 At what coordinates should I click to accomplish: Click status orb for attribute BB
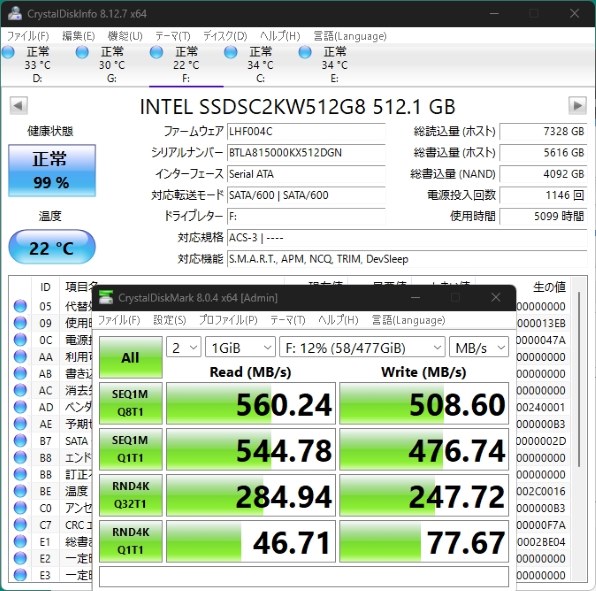coord(20,474)
